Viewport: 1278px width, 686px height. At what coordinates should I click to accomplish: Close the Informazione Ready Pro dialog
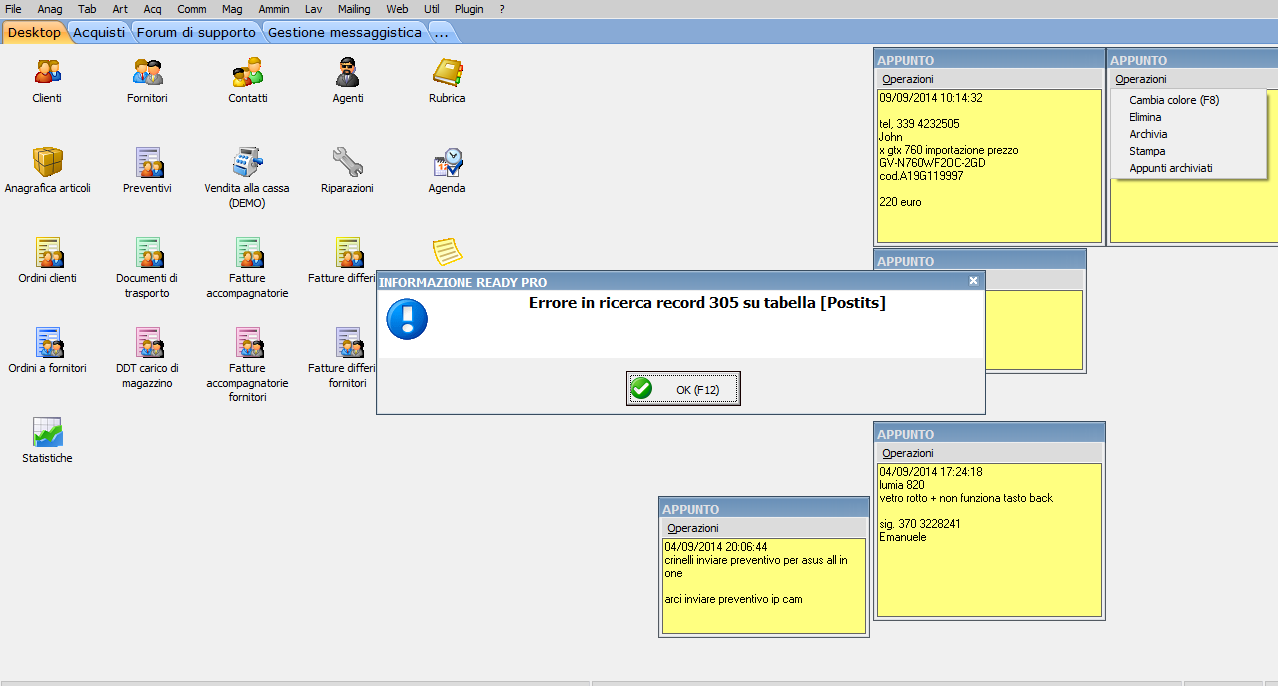[x=973, y=281]
